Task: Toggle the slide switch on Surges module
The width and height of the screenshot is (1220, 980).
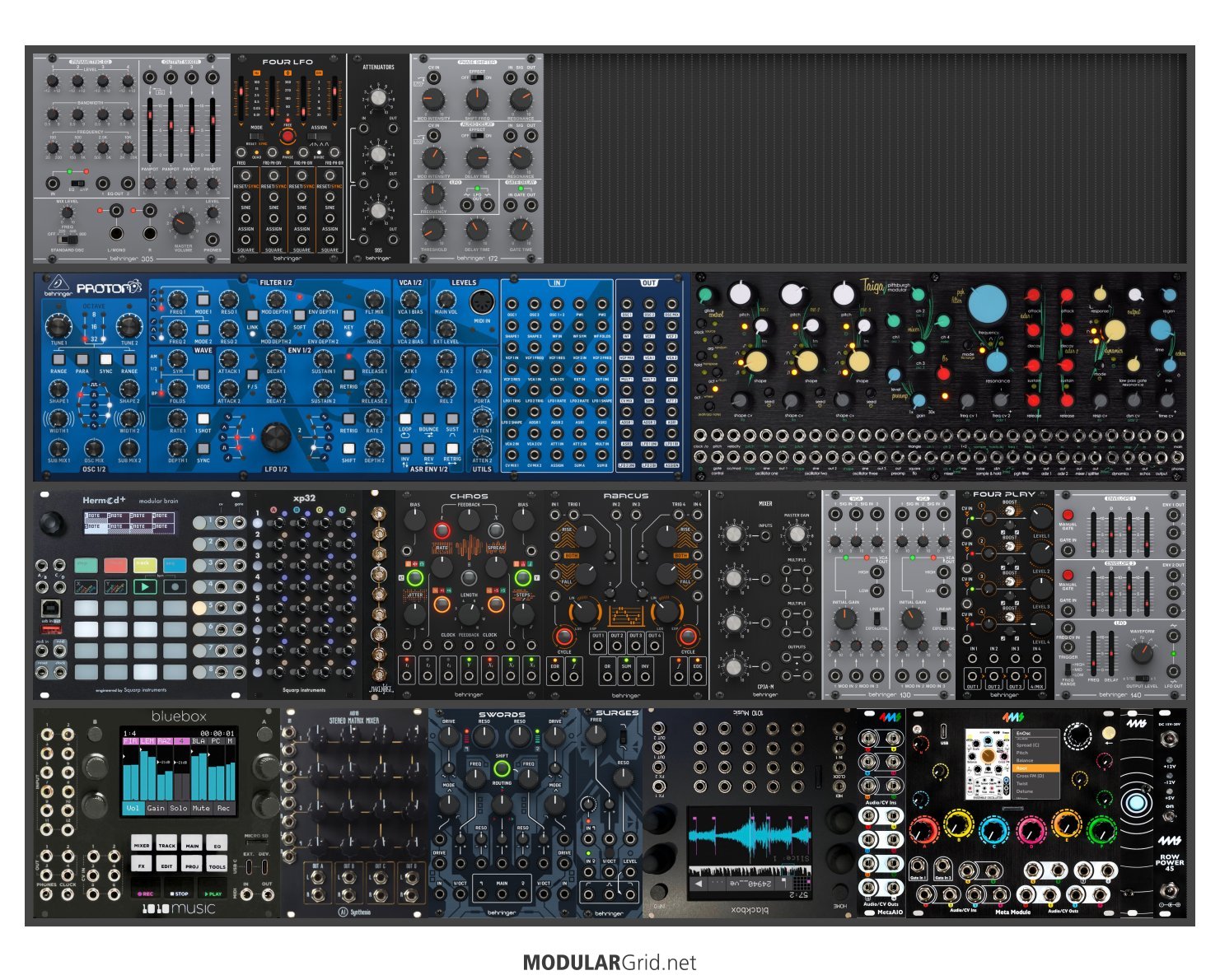Action: [624, 737]
